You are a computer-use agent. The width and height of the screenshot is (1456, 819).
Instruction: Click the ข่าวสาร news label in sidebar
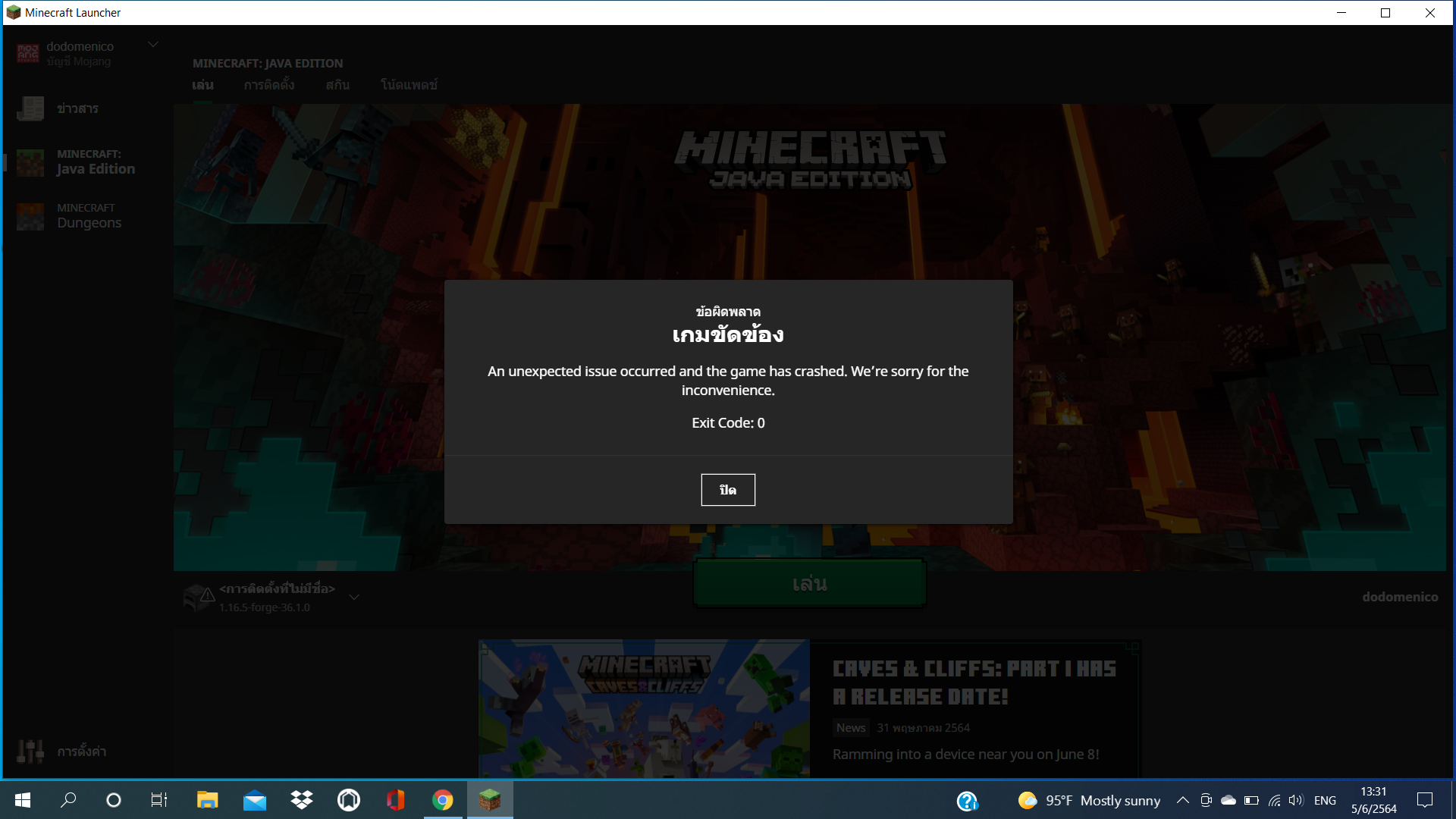click(77, 108)
